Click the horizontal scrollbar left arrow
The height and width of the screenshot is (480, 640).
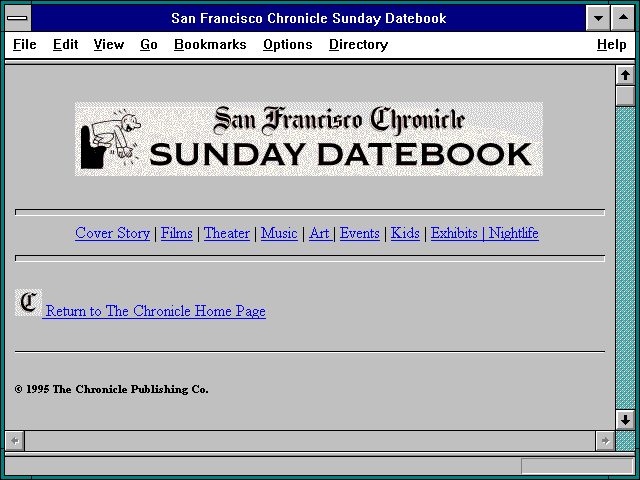(x=15, y=440)
